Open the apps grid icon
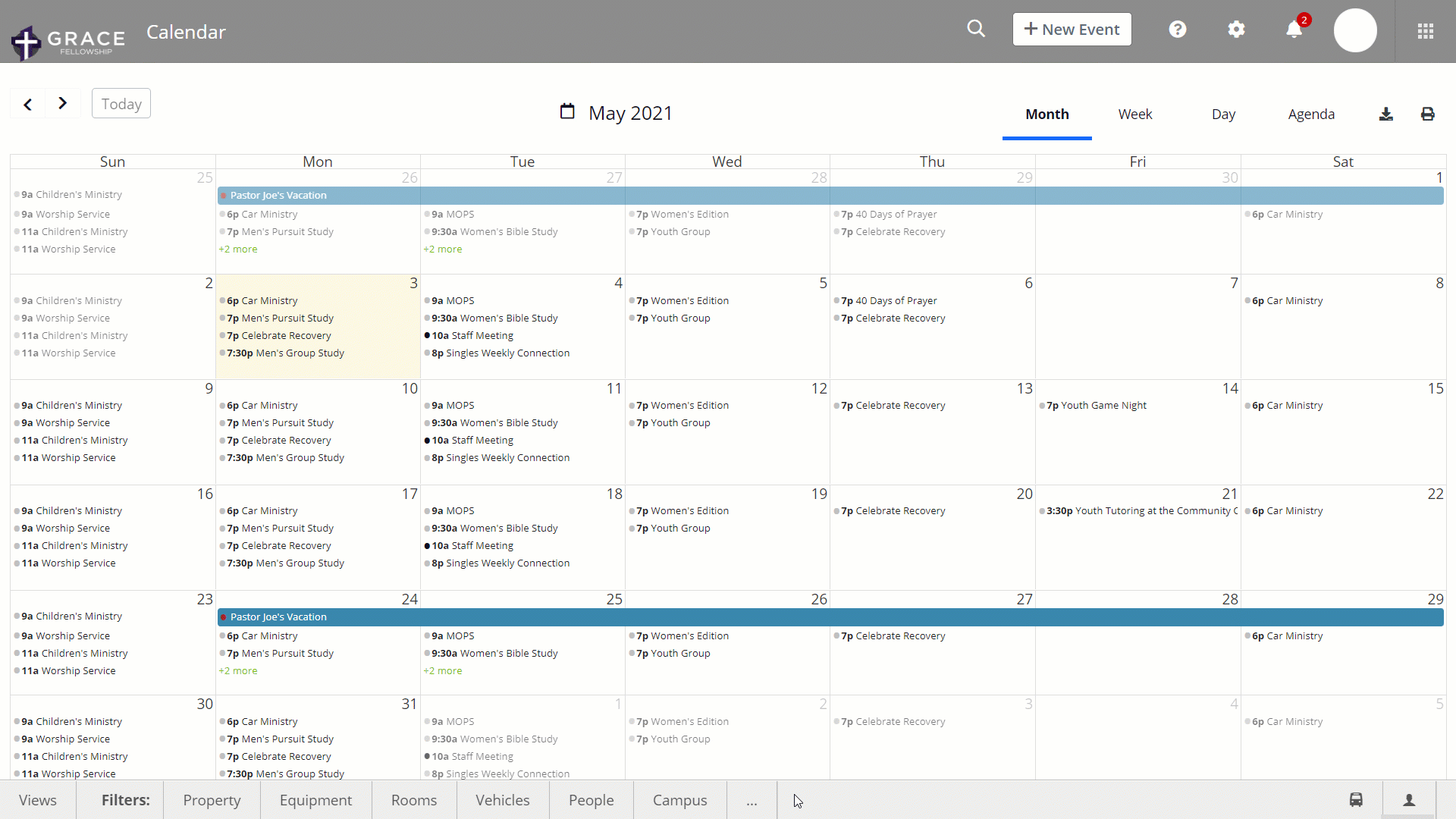The image size is (1456, 819). (1425, 31)
